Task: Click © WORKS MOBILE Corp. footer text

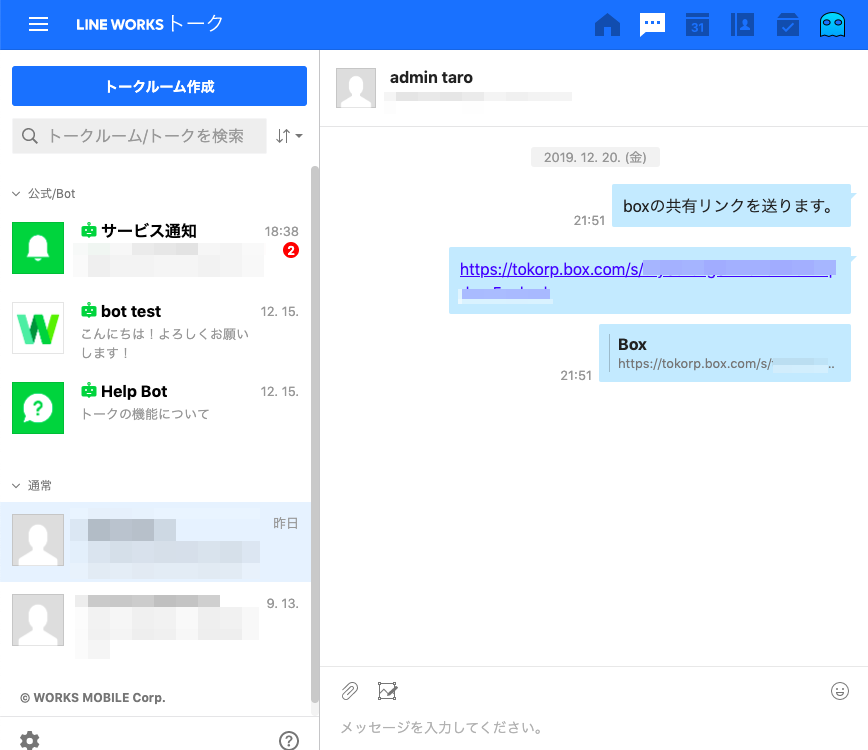Action: pyautogui.click(x=93, y=698)
